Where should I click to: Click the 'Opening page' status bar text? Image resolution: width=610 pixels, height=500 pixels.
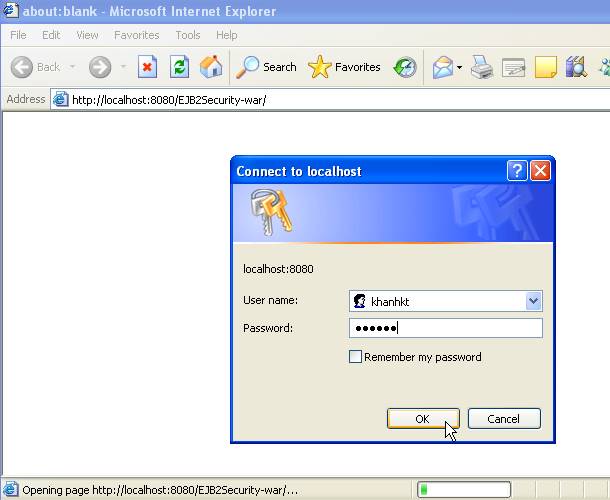(x=160, y=490)
